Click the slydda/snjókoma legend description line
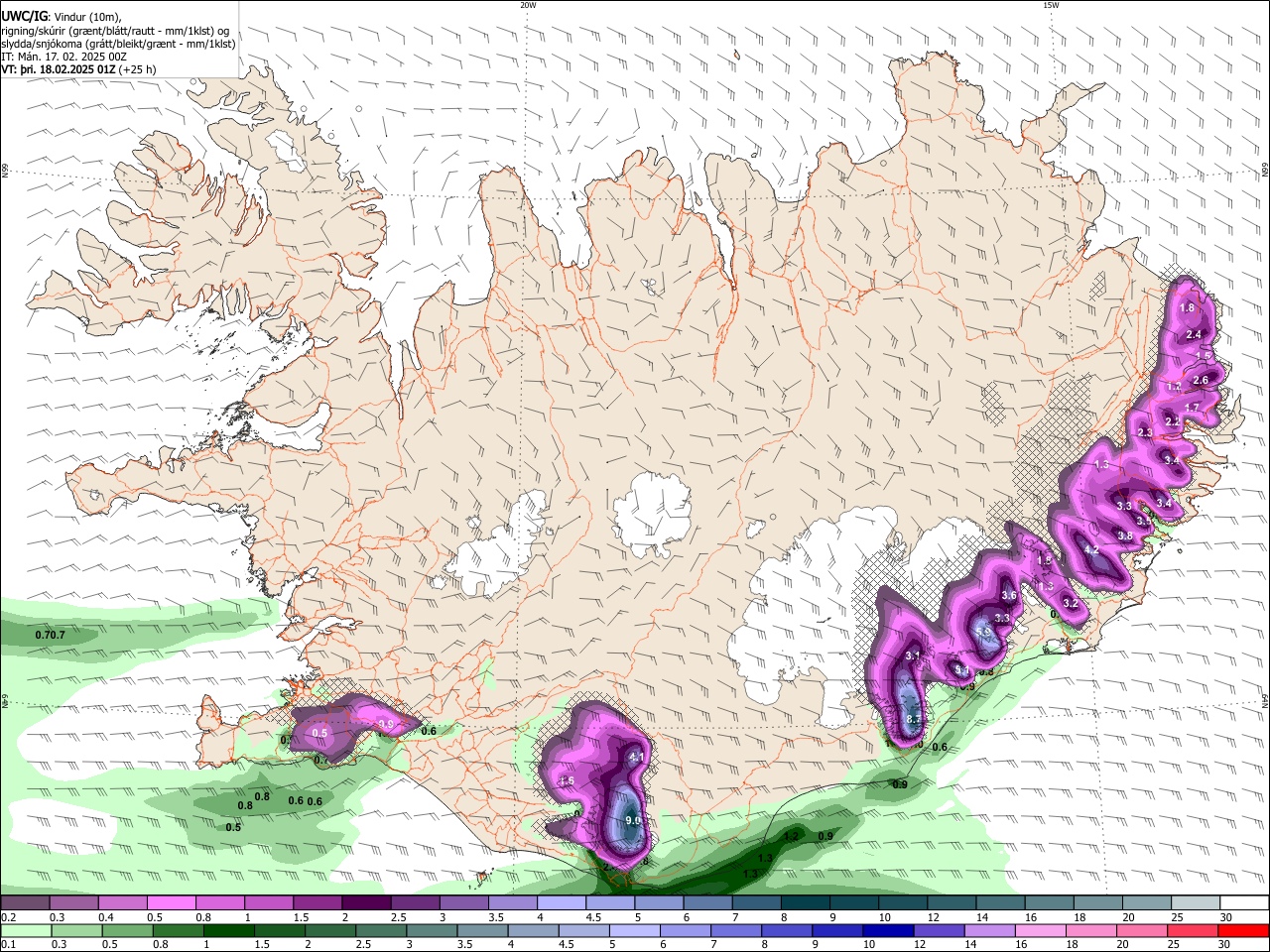 [118, 44]
